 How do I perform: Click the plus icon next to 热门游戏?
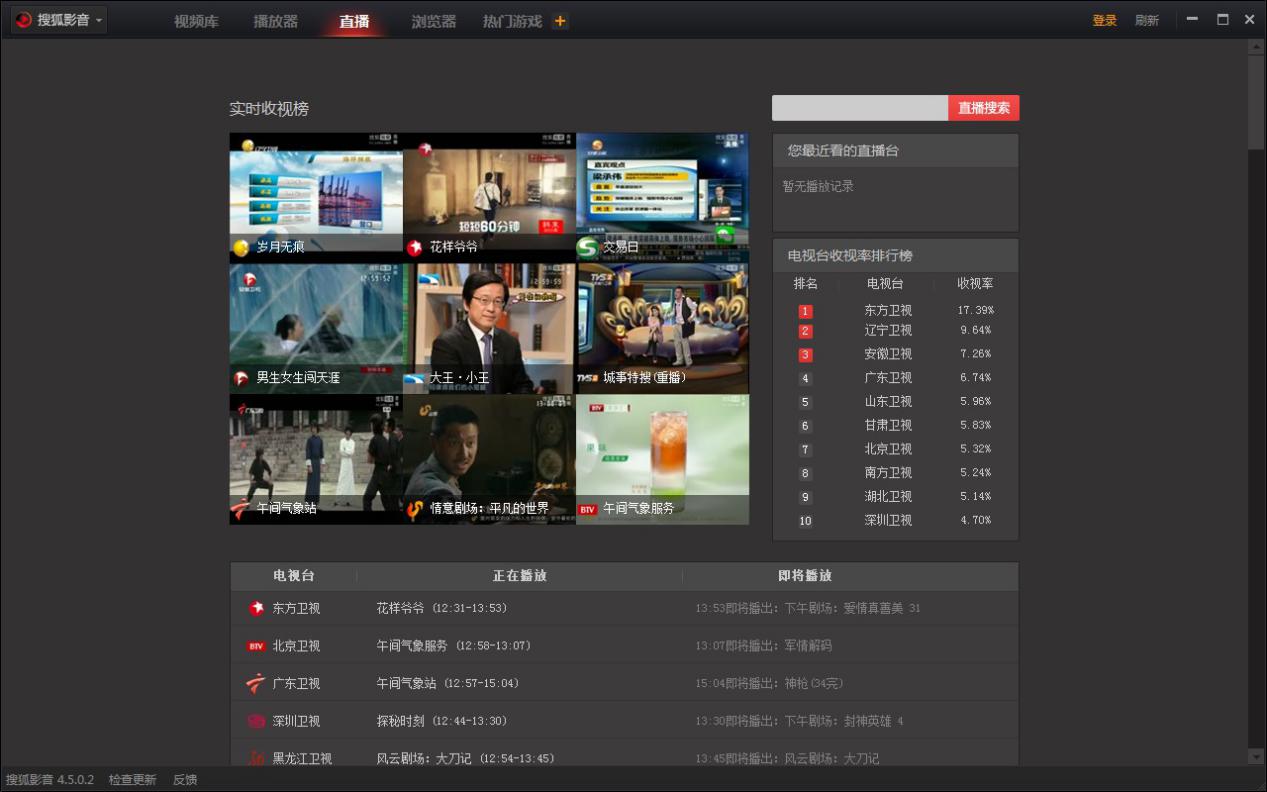(560, 21)
